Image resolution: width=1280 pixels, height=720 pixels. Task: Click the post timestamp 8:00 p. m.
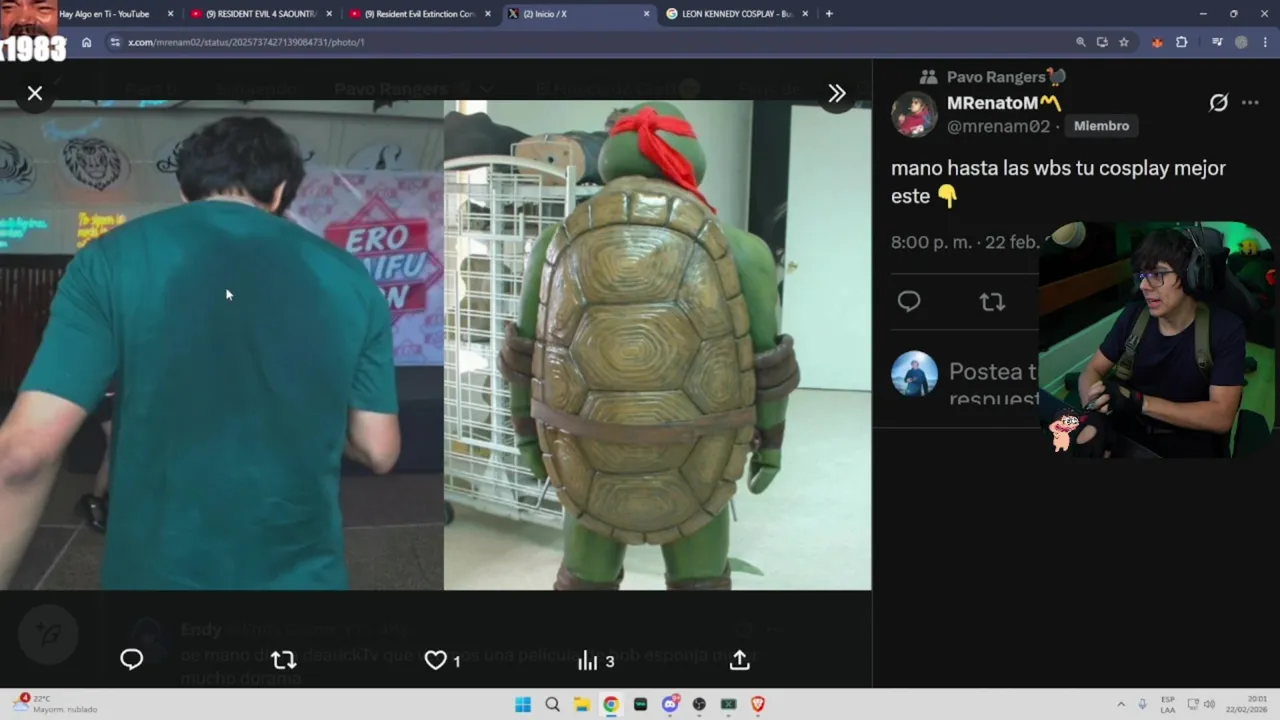click(931, 243)
